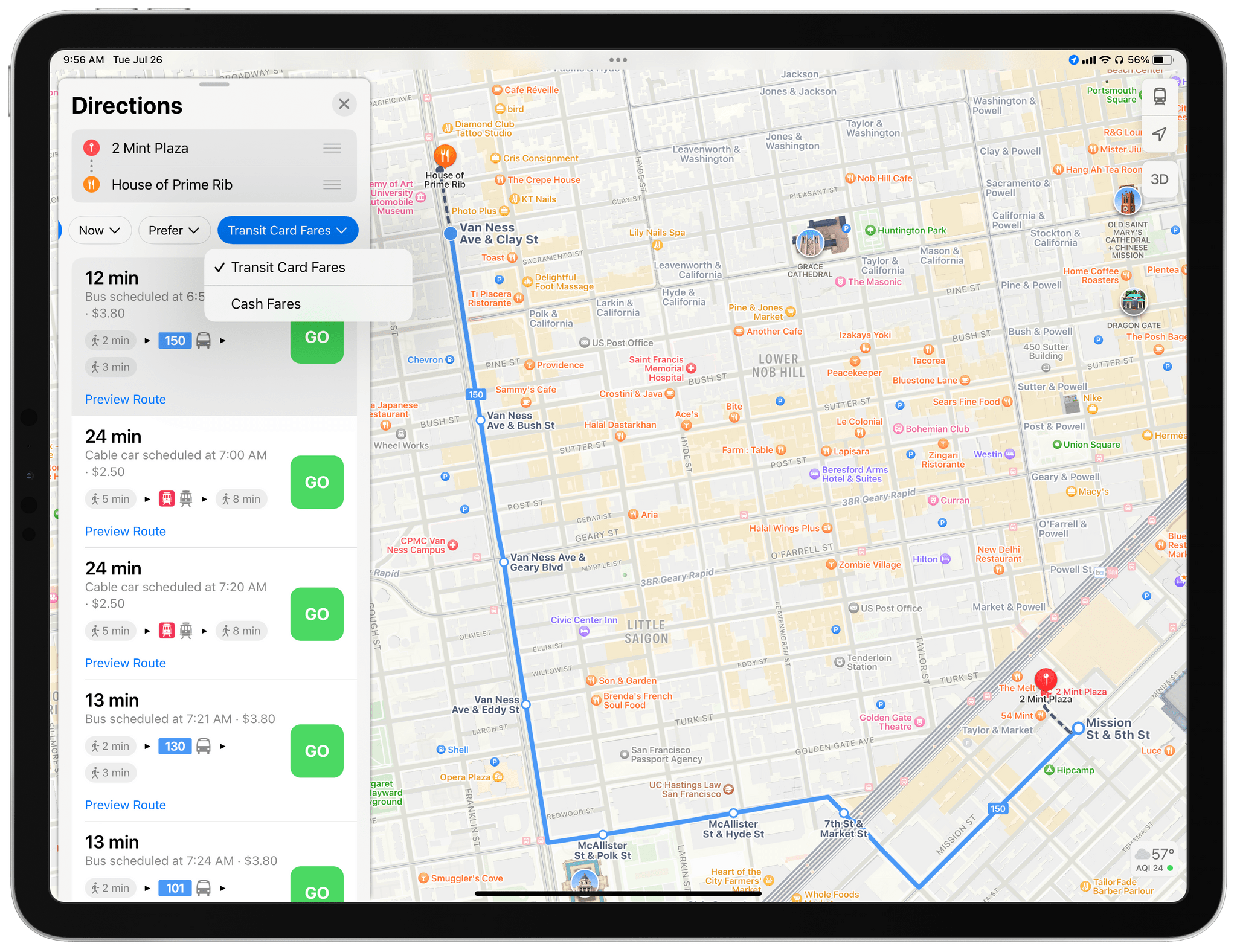The width and height of the screenshot is (1237, 952).
Task: Preview Route for the 7:00 AM cable car
Action: [x=125, y=531]
